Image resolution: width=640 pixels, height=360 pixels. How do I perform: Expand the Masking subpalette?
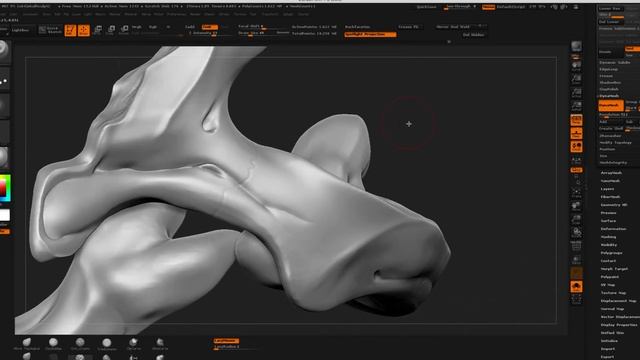[609, 237]
